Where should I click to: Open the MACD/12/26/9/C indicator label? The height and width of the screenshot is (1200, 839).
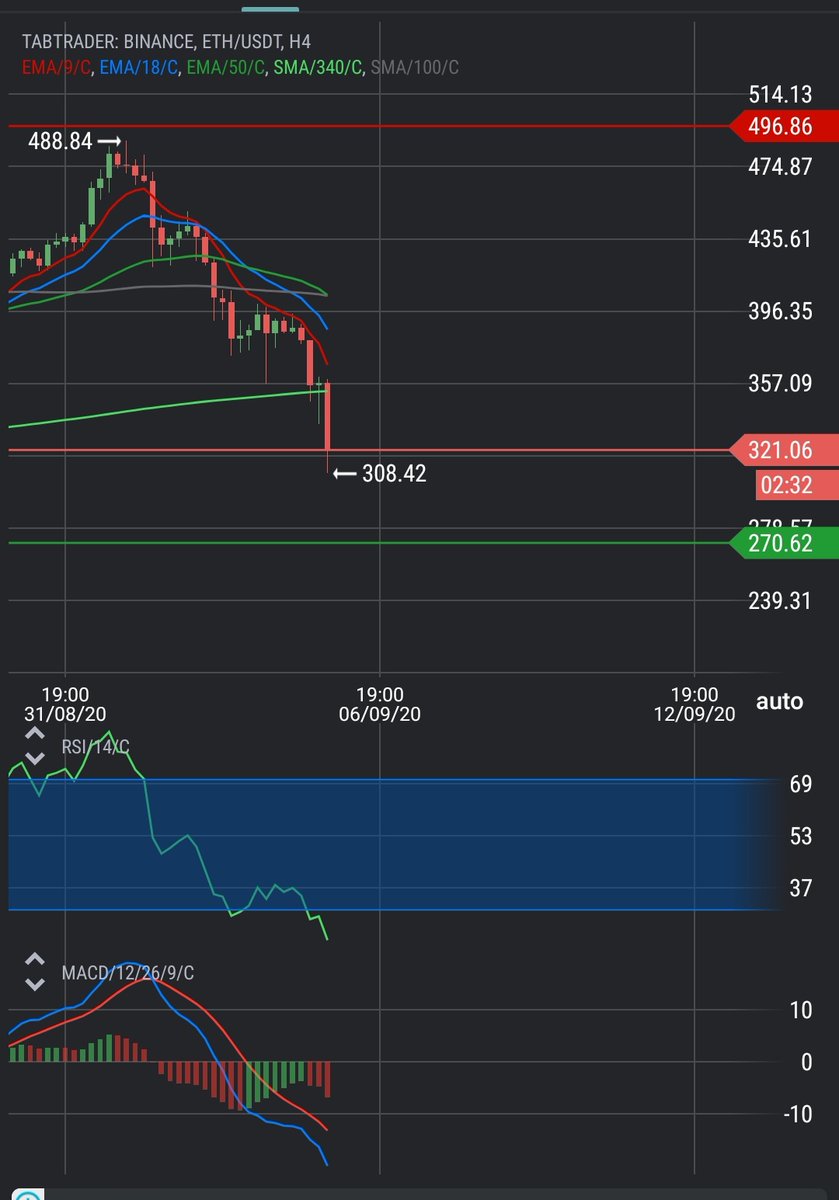[128, 972]
